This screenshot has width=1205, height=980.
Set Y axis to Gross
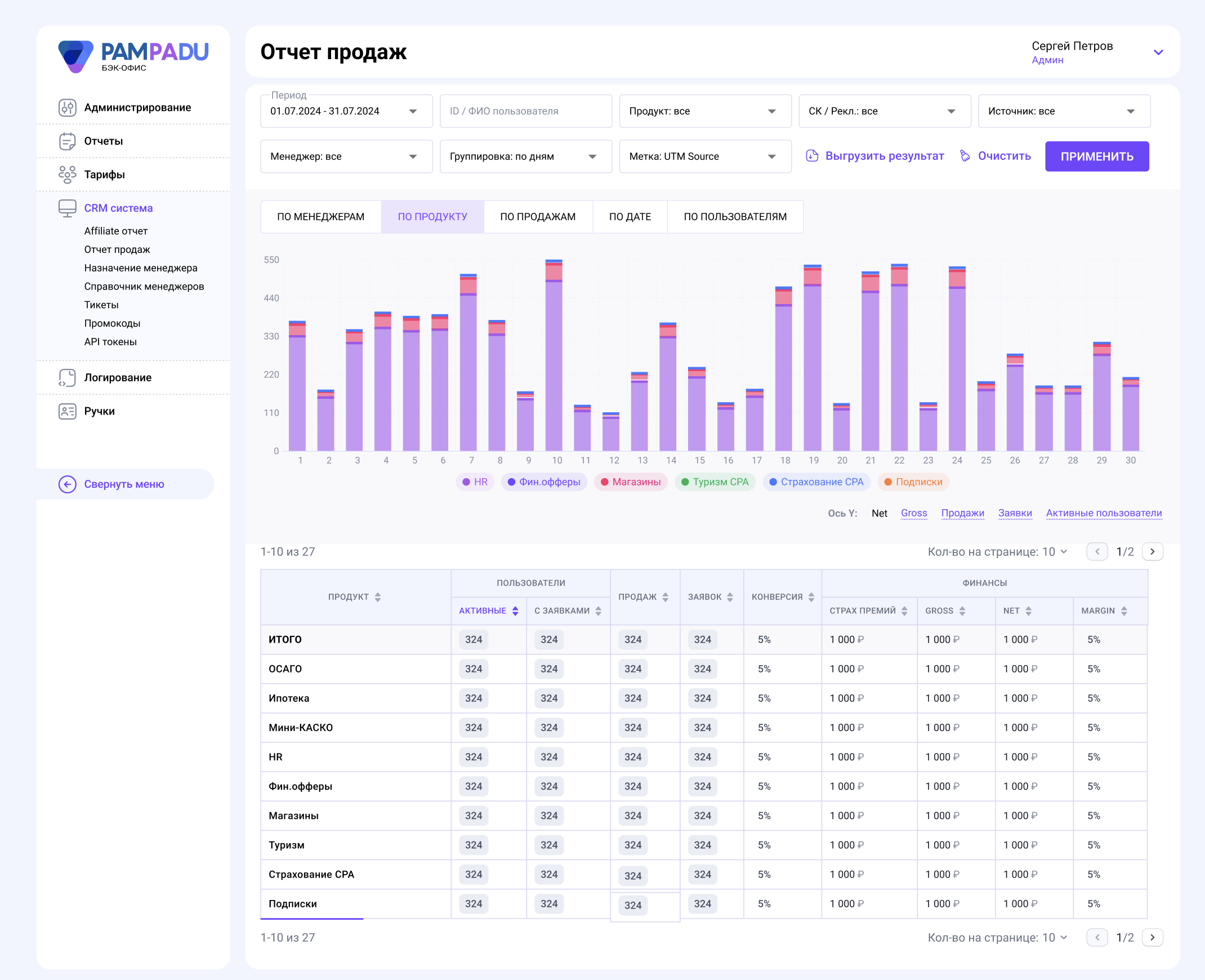914,513
